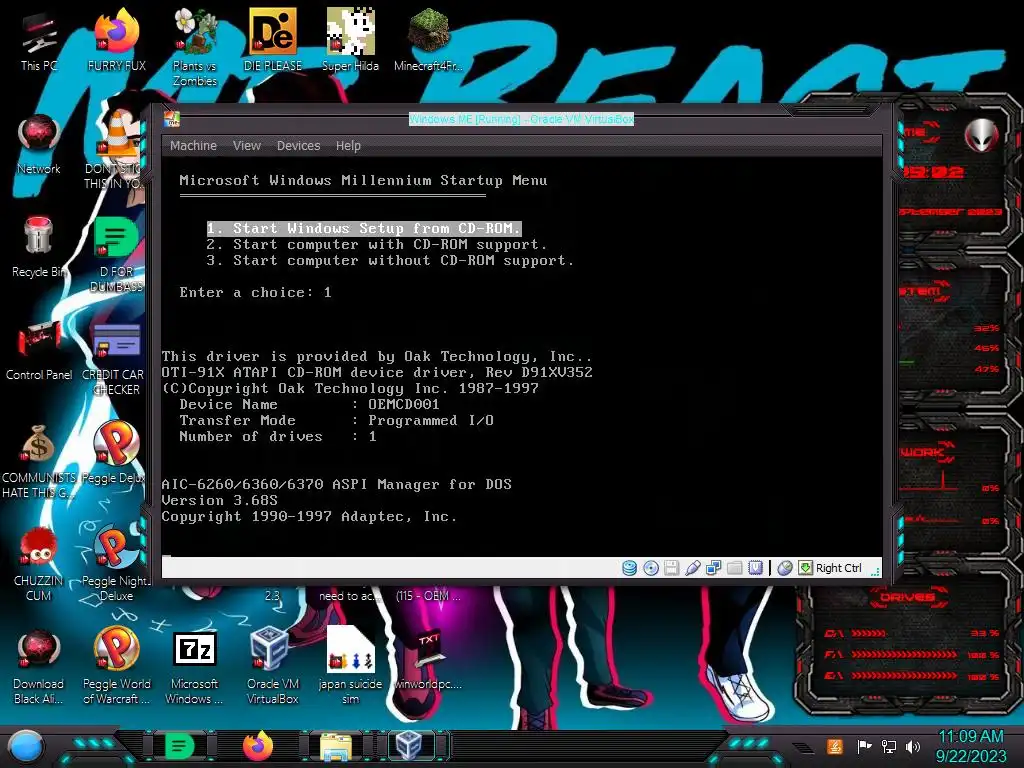Open the 7z Microsoft Windows archive icon

pyautogui.click(x=194, y=666)
